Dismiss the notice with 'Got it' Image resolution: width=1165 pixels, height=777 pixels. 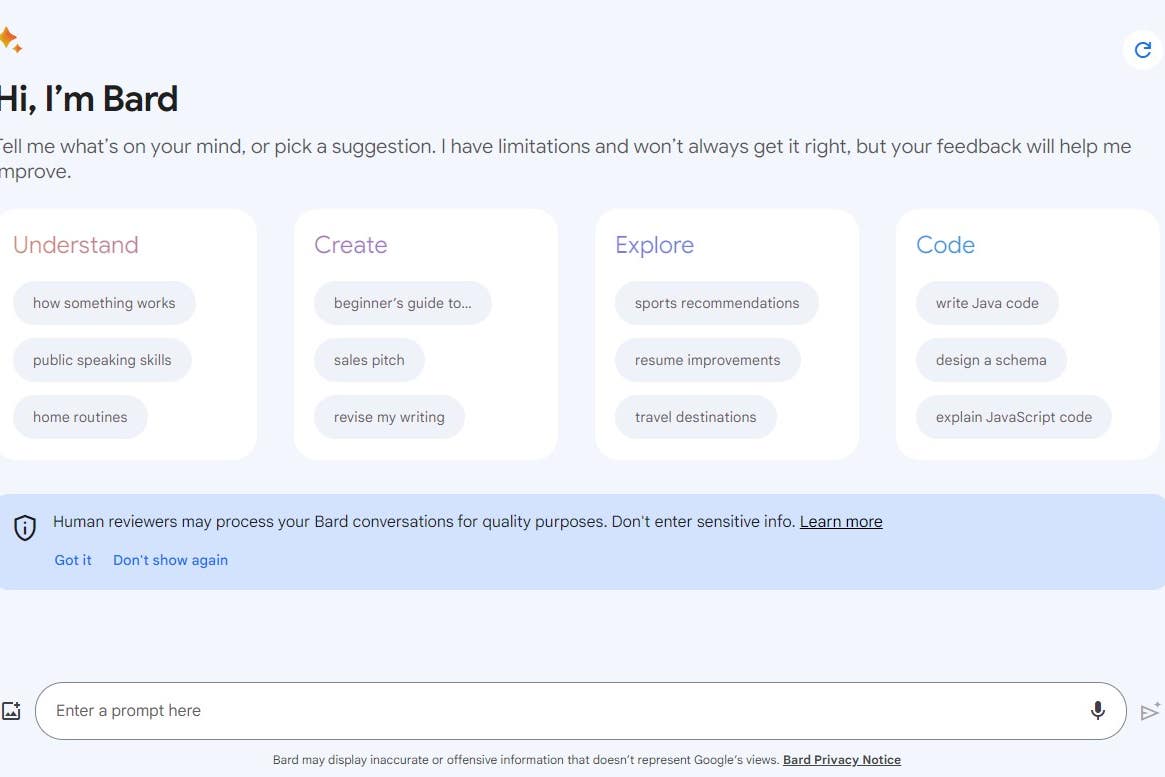72,560
